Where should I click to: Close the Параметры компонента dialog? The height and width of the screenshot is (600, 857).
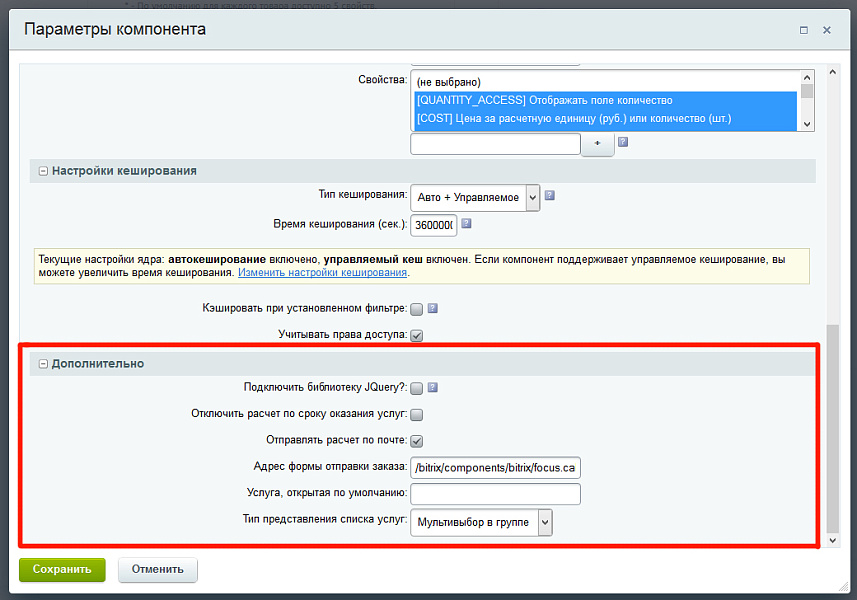click(x=827, y=30)
